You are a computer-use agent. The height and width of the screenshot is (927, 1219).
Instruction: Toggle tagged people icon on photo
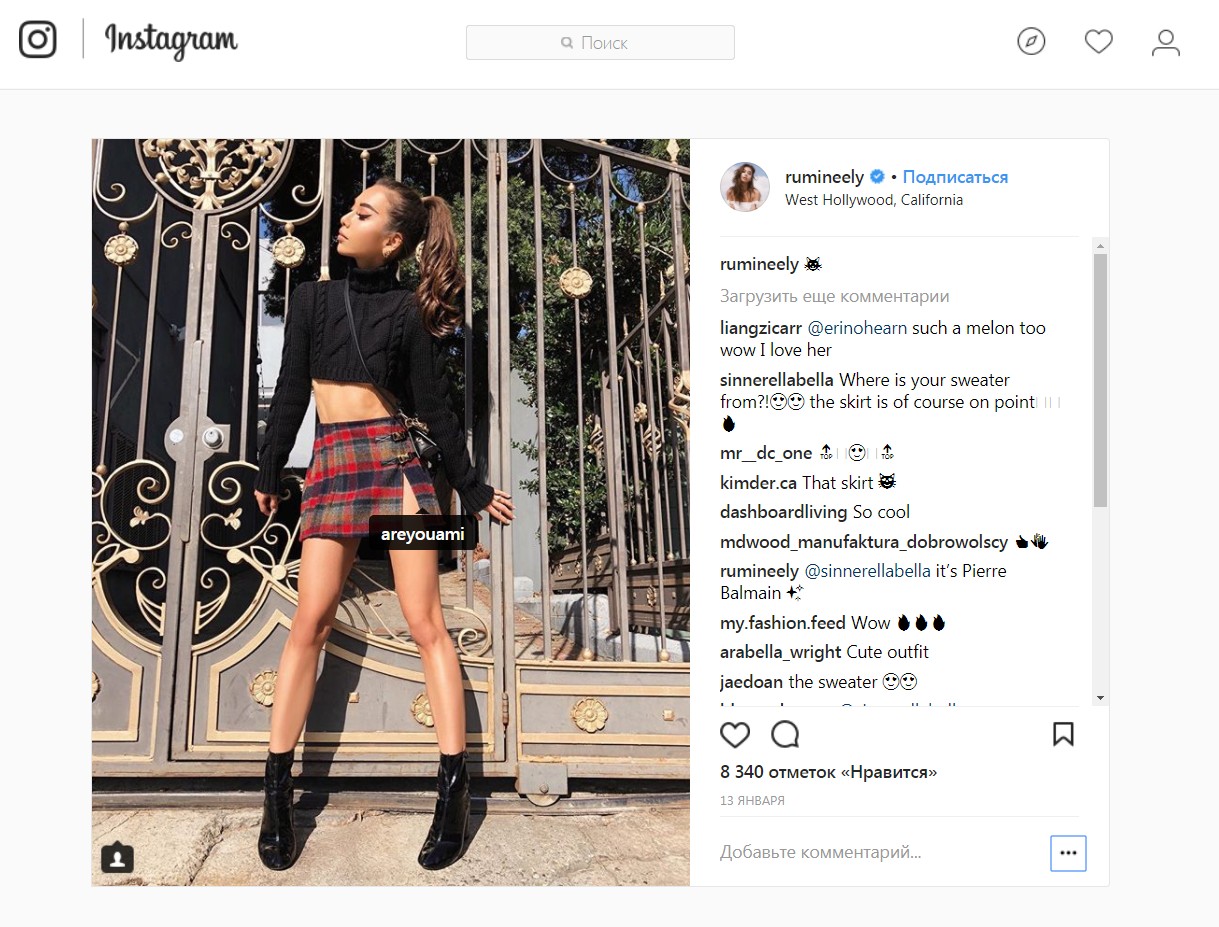[x=117, y=858]
